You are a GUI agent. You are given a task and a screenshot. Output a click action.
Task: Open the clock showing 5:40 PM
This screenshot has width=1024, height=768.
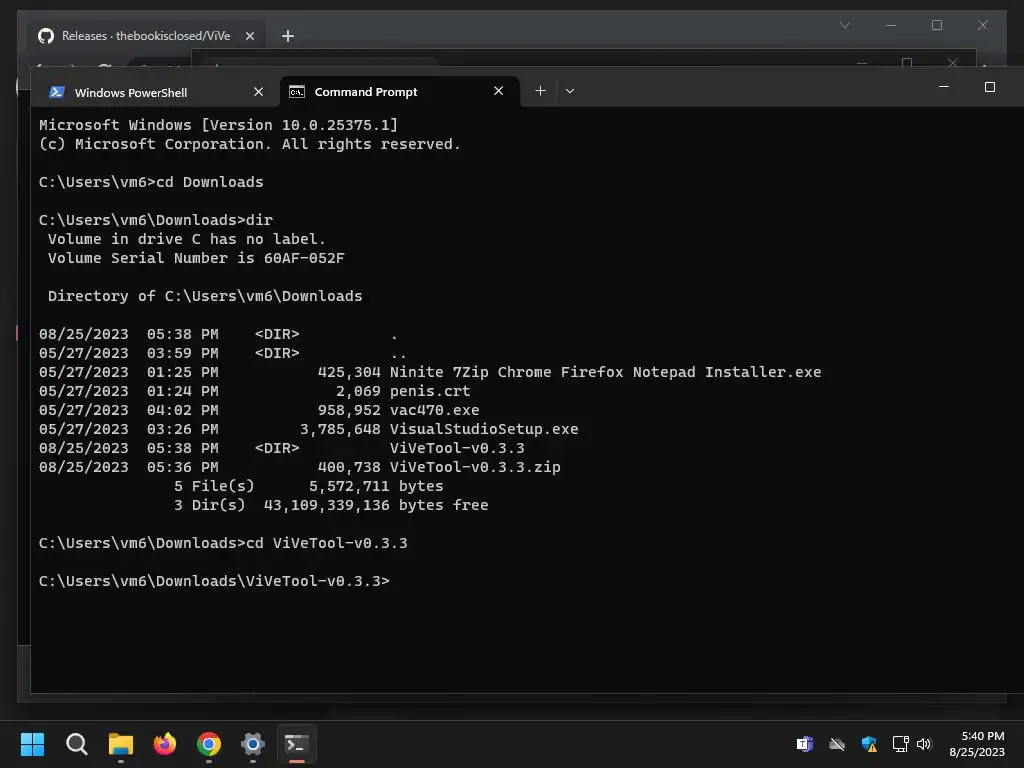click(x=977, y=744)
